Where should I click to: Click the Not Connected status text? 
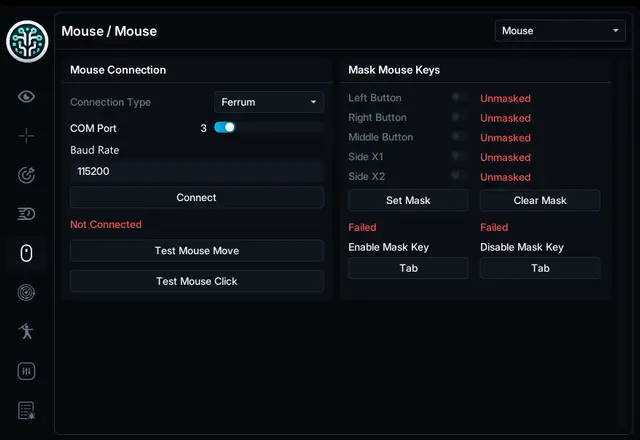coord(106,224)
